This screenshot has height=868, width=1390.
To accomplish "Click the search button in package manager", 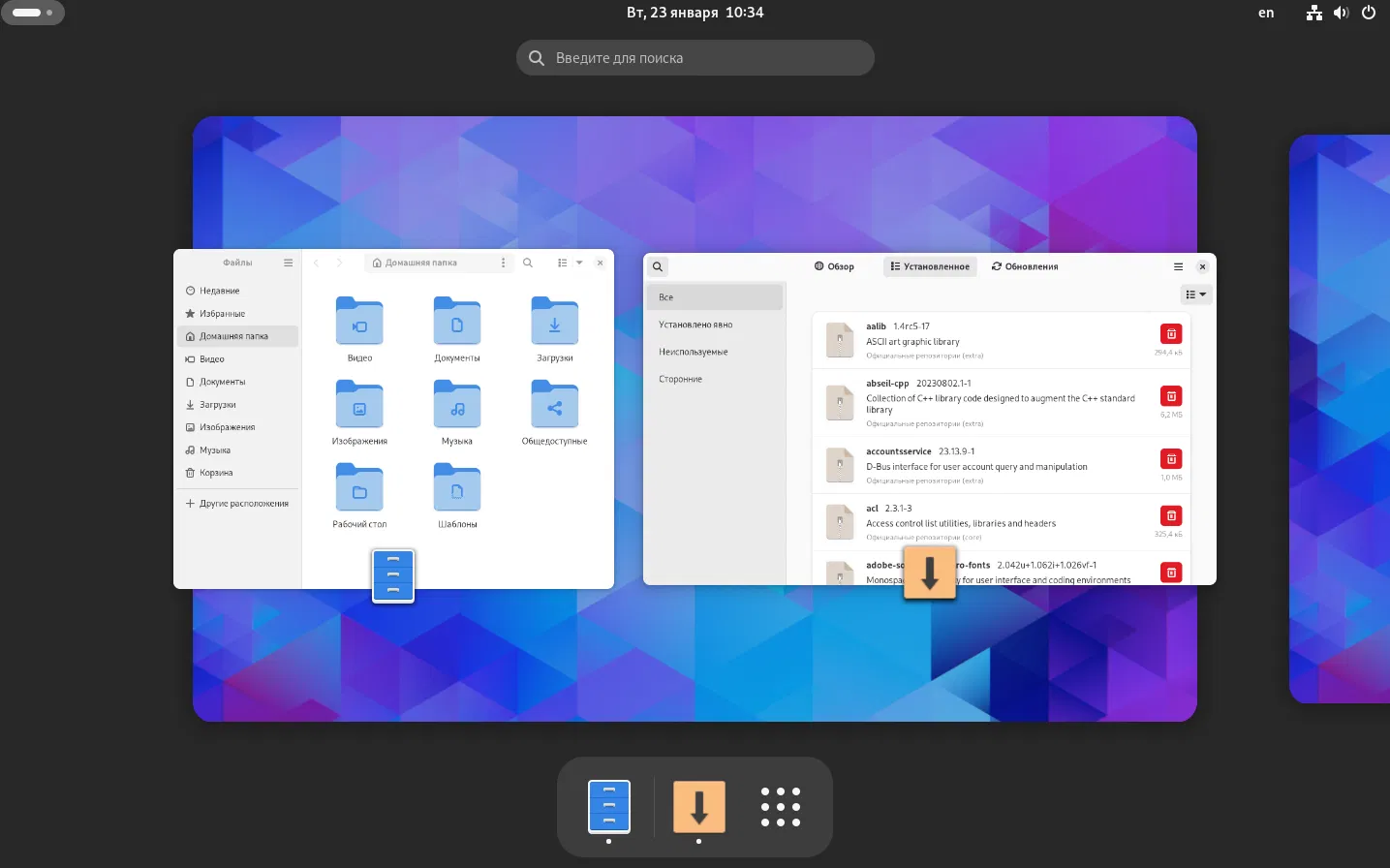I will (x=658, y=266).
